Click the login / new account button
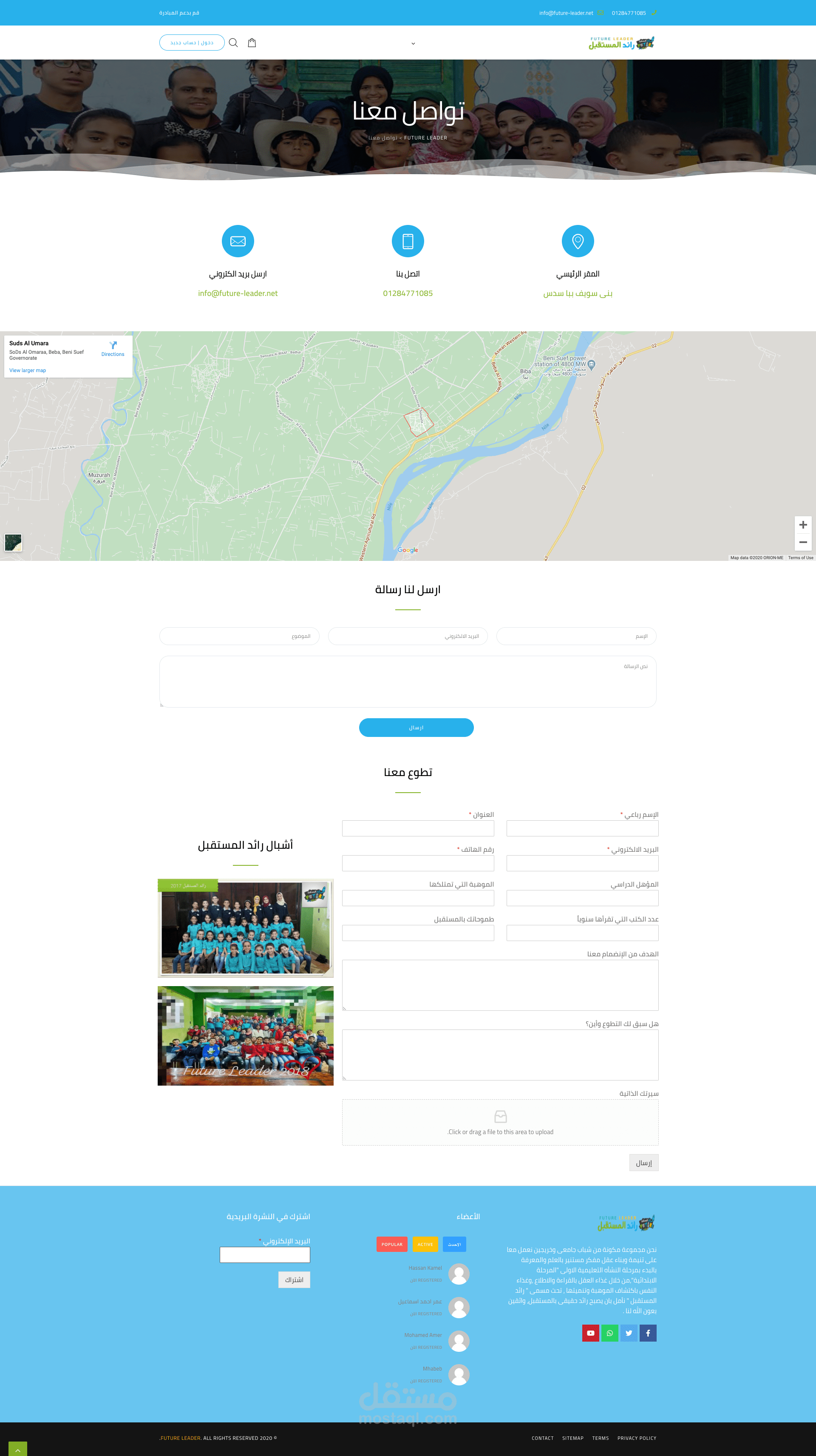 tap(192, 43)
